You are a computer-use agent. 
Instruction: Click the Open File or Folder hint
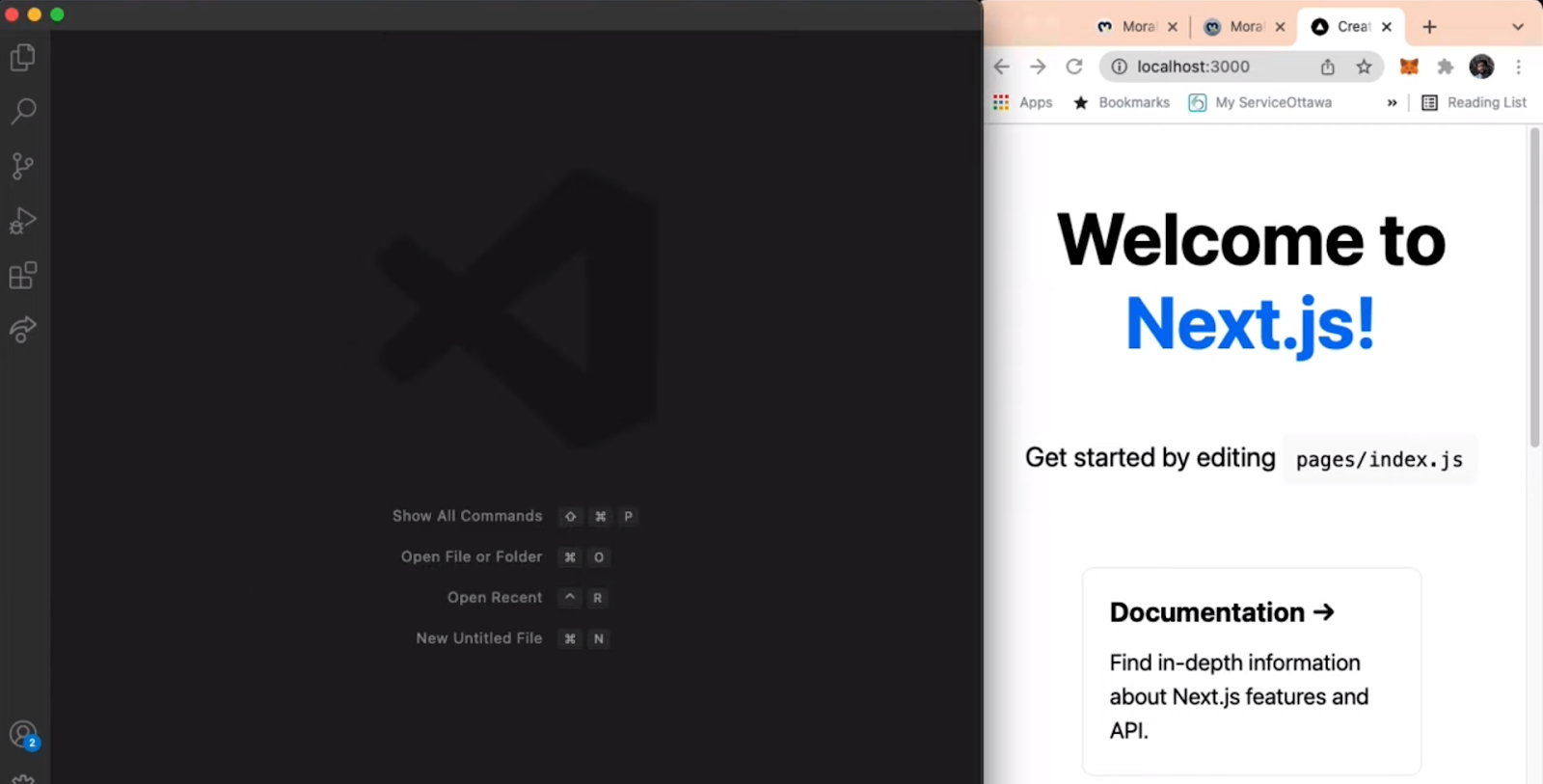point(506,557)
